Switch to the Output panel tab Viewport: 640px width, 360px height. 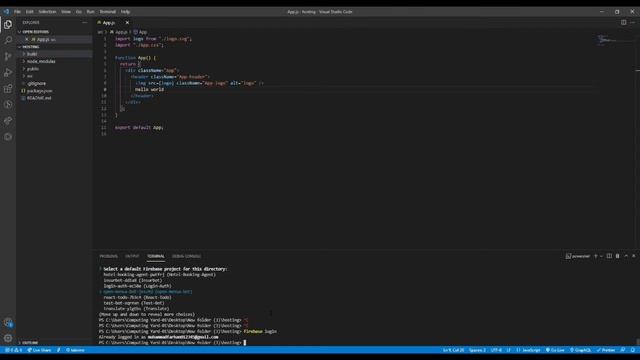(132, 256)
